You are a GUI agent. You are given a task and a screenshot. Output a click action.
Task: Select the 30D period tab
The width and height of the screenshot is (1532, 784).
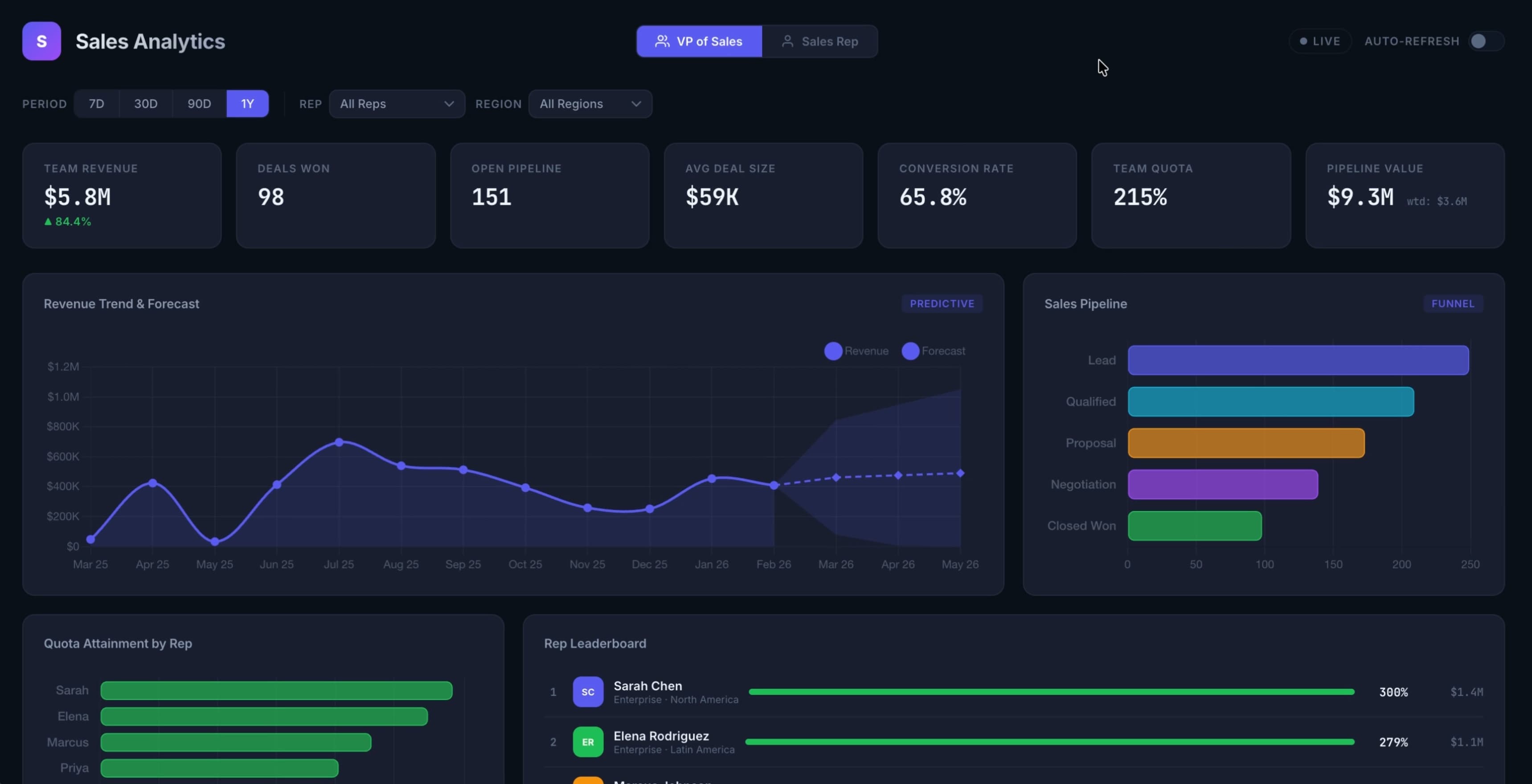(146, 103)
